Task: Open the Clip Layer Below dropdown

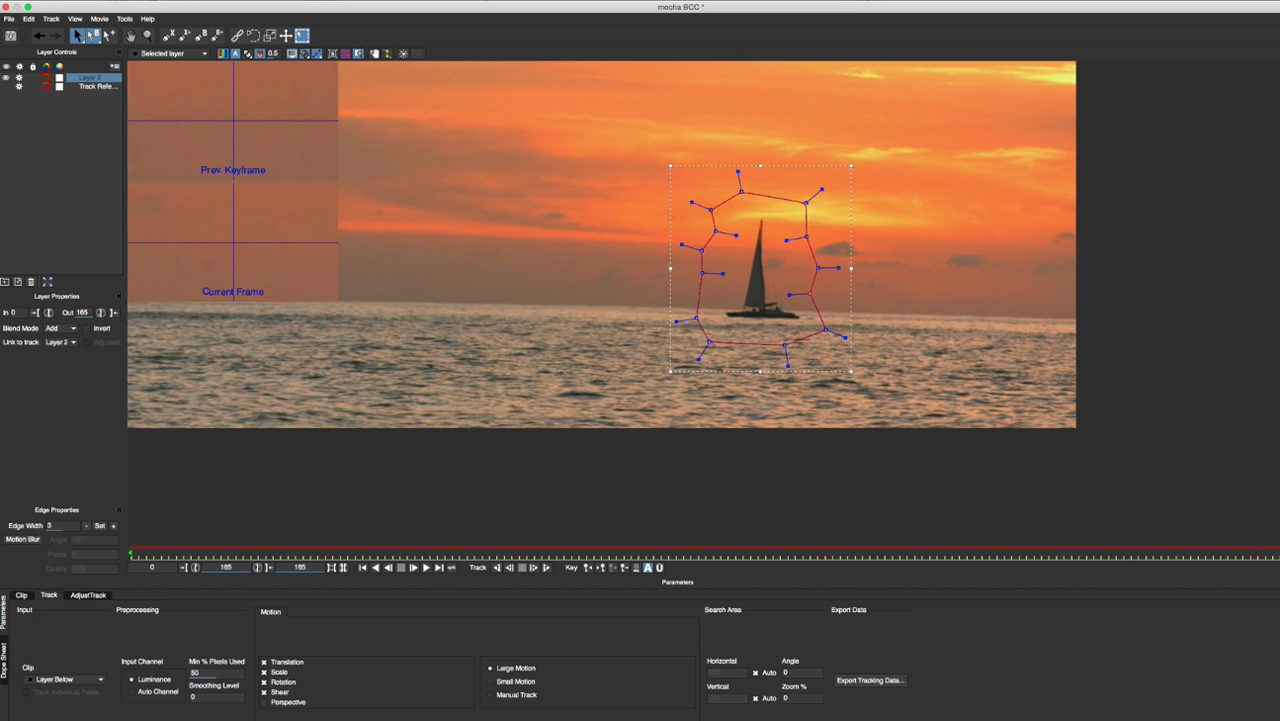Action: (64, 680)
